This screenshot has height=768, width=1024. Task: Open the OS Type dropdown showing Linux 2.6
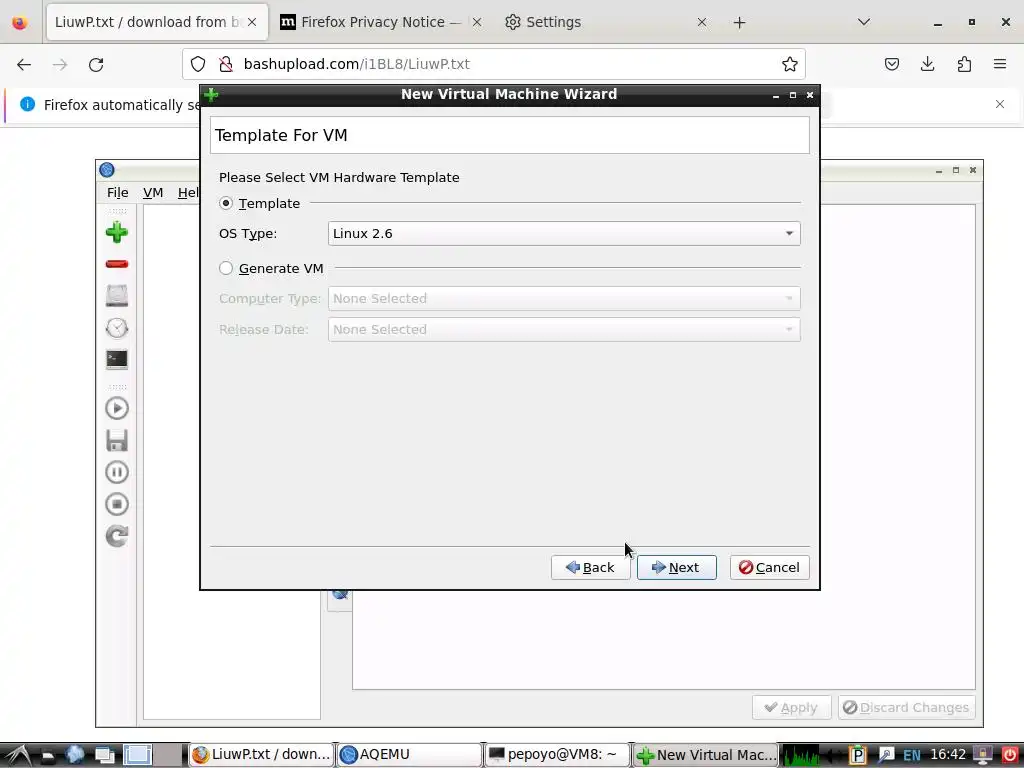(x=564, y=233)
